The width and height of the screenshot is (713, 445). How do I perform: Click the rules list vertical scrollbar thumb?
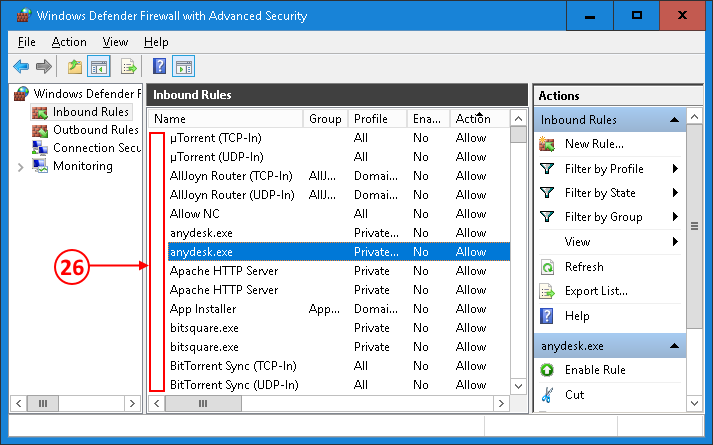pyautogui.click(x=518, y=135)
